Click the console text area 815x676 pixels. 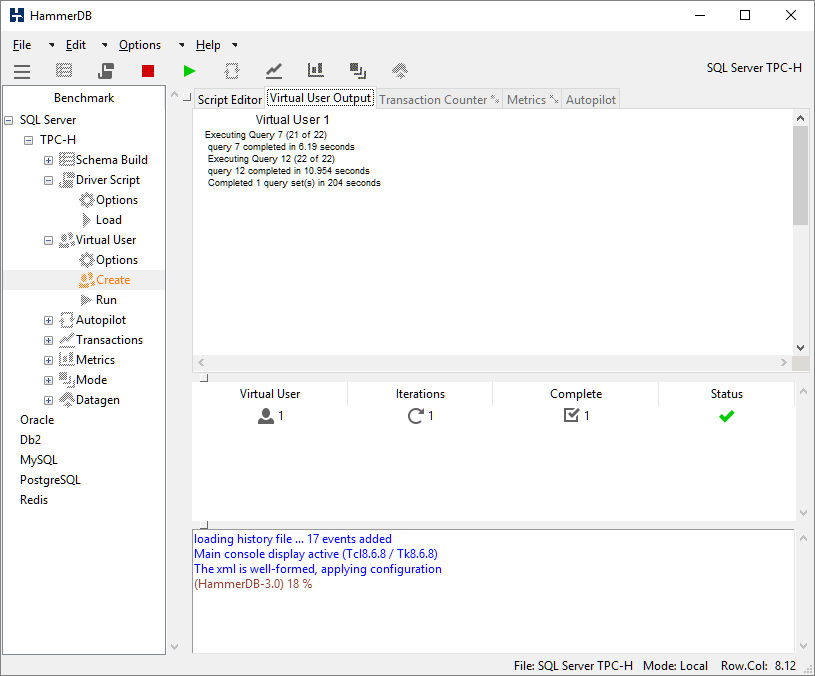(x=493, y=591)
